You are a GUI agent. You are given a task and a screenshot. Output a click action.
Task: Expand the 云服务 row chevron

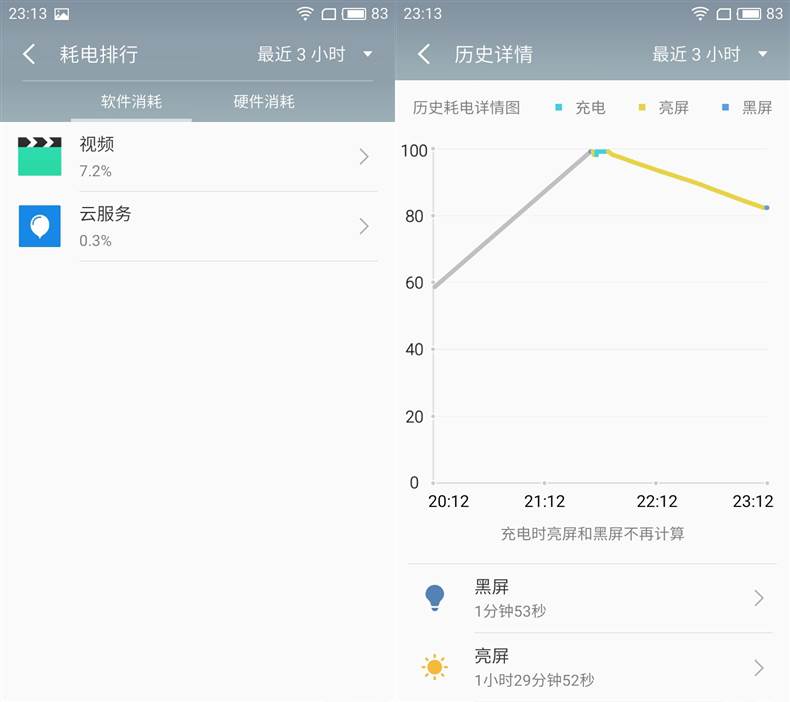coord(364,226)
